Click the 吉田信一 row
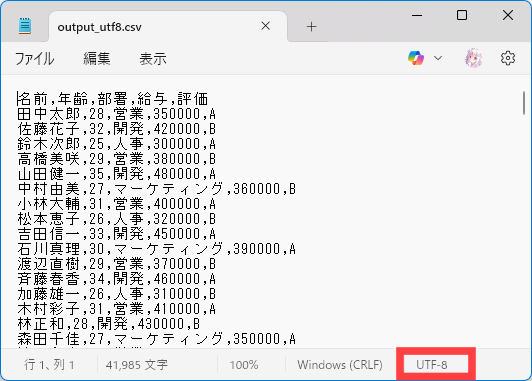Viewport: 532px width, 381px height. point(117,233)
